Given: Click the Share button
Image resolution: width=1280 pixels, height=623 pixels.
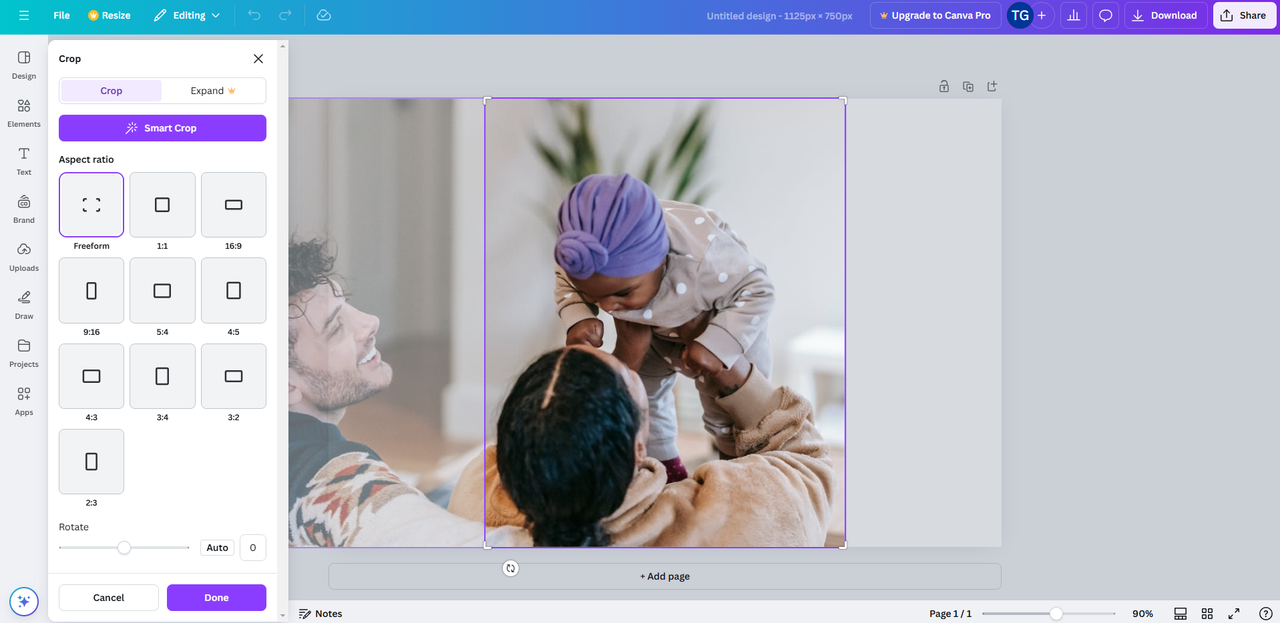Looking at the screenshot, I should 1243,15.
